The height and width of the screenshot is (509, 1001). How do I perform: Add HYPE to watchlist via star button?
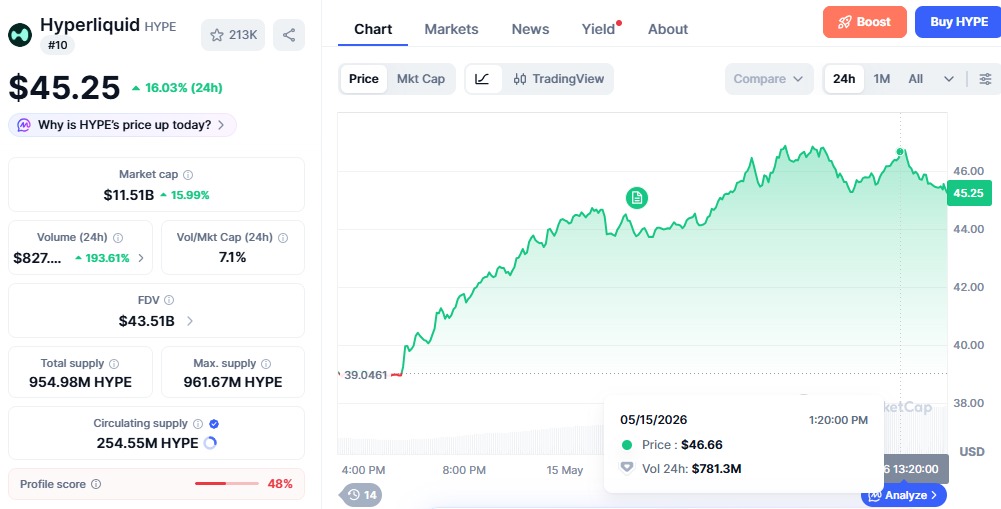233,35
